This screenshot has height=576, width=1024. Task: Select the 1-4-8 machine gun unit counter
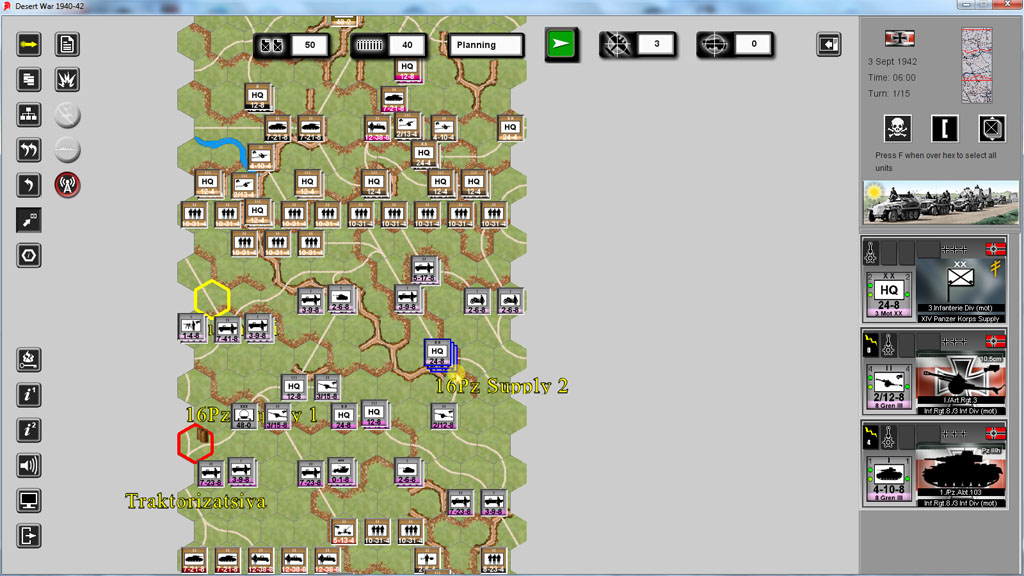point(191,328)
